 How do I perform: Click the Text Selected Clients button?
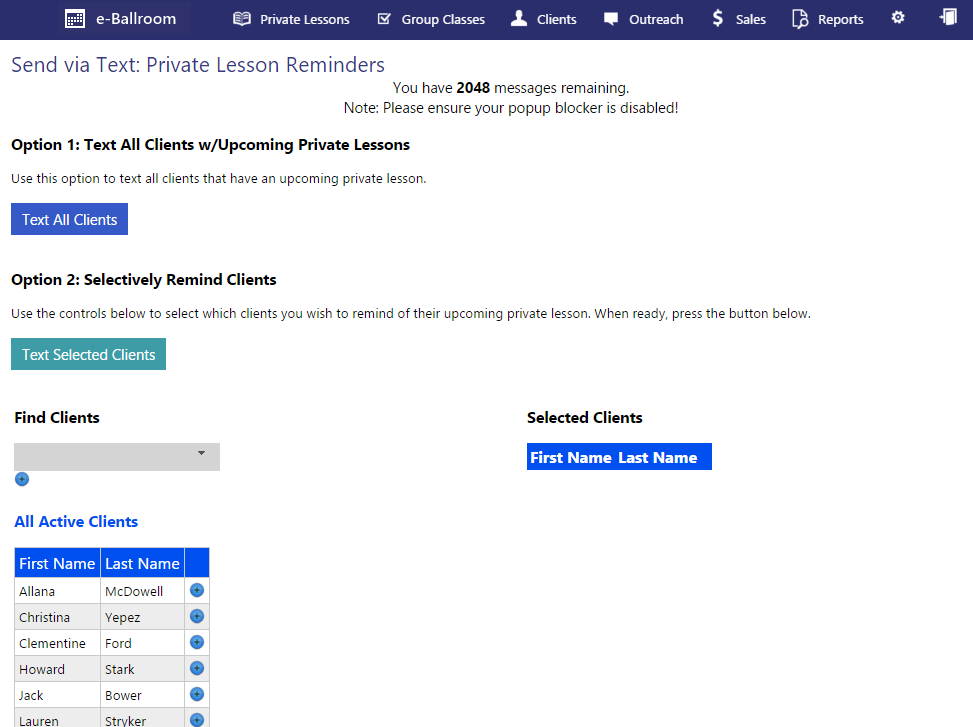point(88,353)
